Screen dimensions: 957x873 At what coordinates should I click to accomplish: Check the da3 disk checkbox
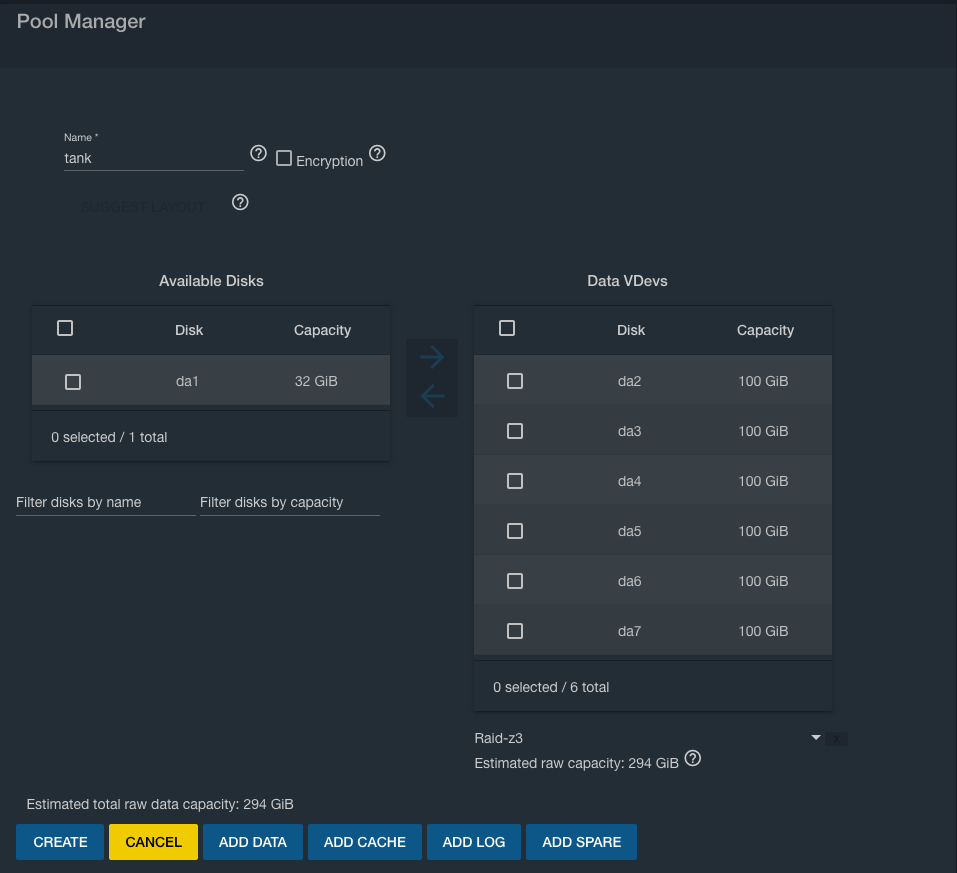pyautogui.click(x=515, y=432)
